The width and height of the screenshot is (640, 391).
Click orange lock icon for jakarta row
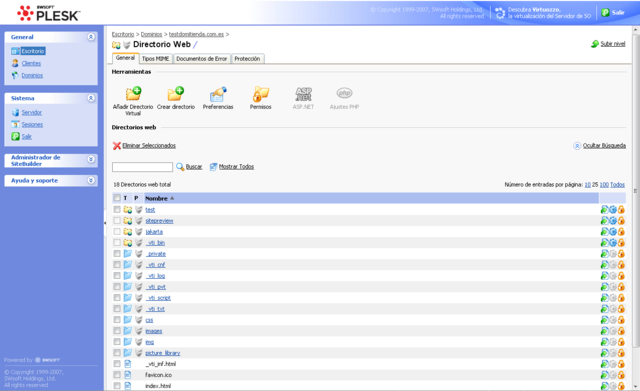621,232
